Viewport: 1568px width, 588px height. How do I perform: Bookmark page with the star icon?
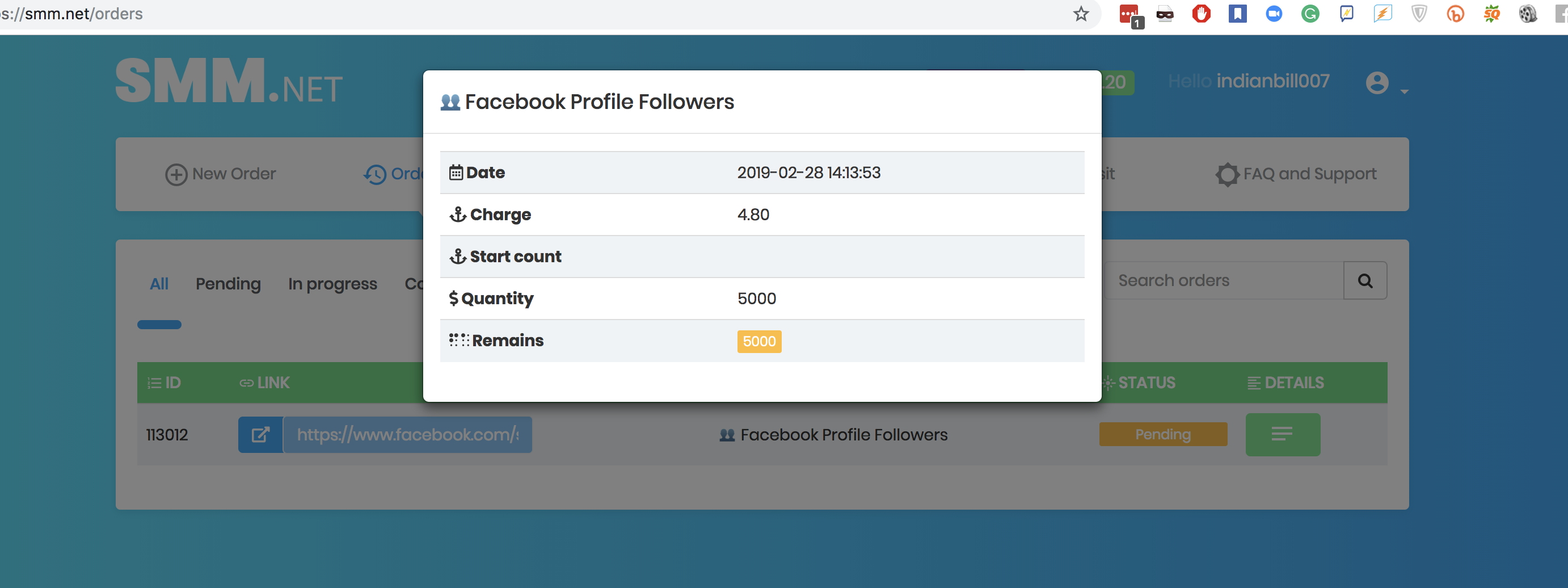[1081, 14]
